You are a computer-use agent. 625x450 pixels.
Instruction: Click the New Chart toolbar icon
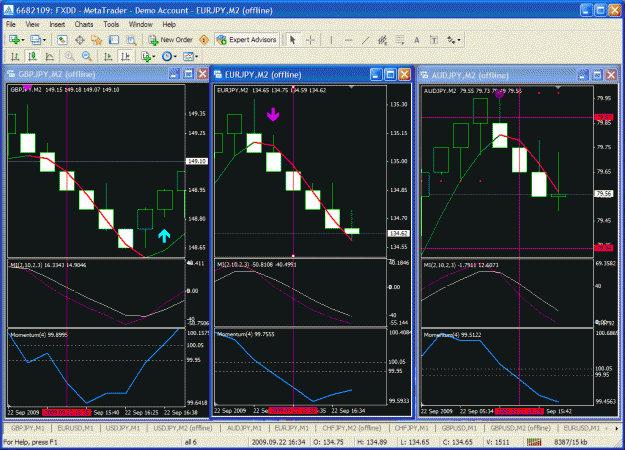17,40
